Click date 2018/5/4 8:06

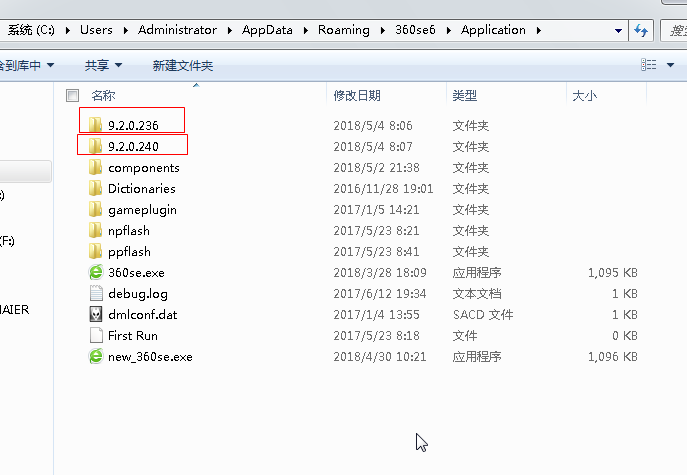(x=373, y=125)
